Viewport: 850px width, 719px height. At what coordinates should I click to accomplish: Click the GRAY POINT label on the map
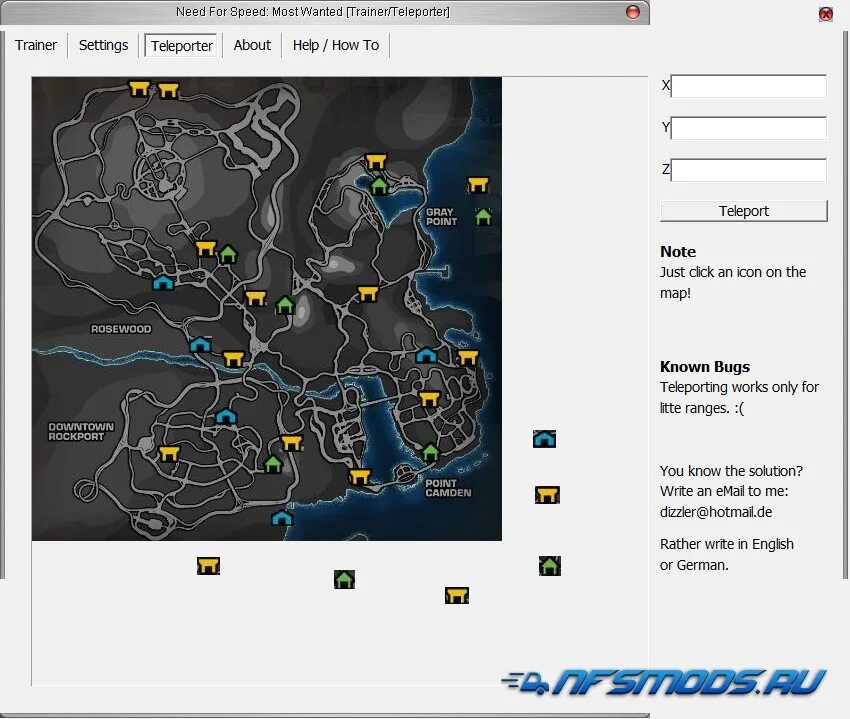tap(441, 217)
